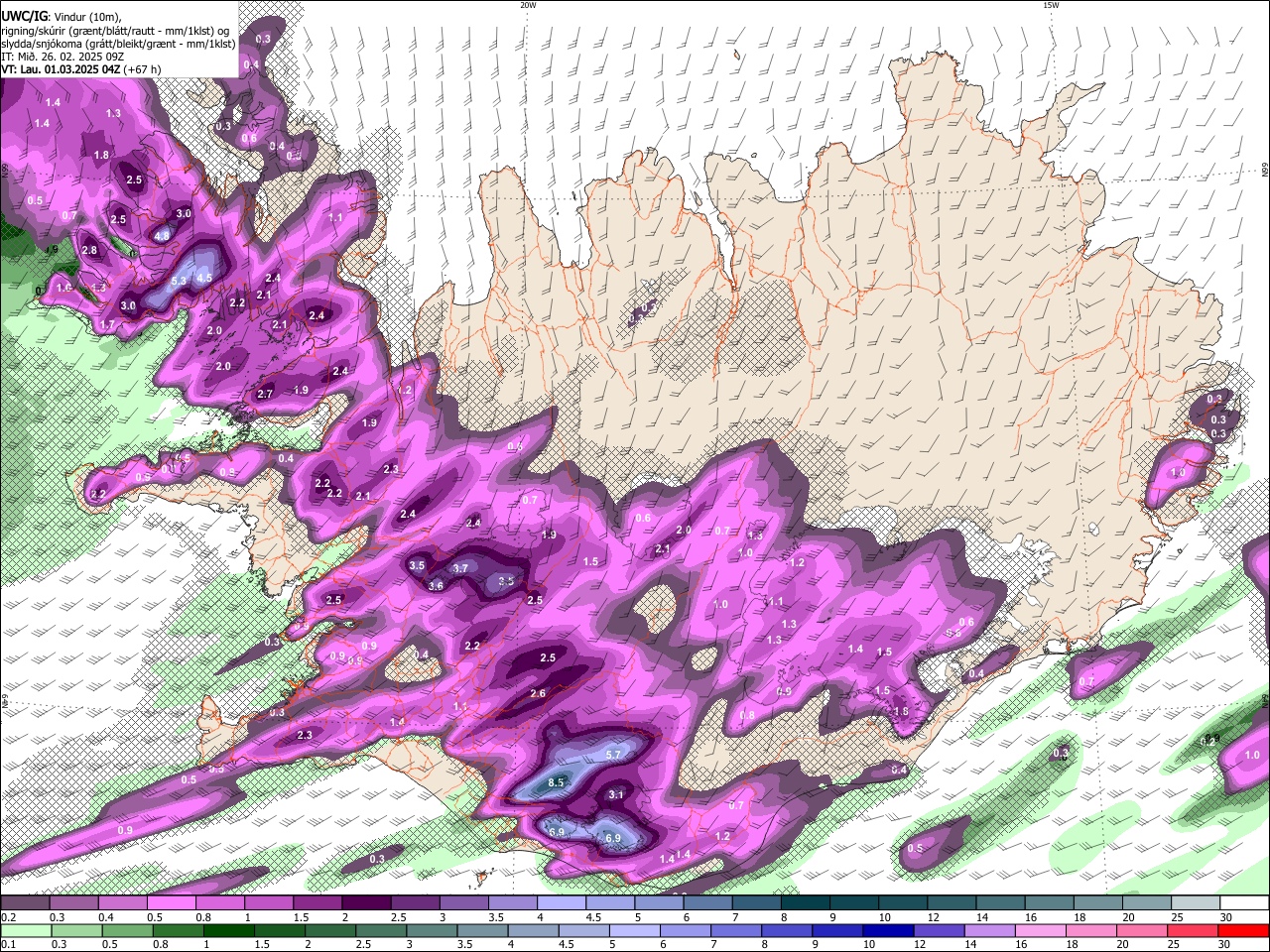Click the 3.6 precipitation value label
The image size is (1270, 952).
[435, 586]
